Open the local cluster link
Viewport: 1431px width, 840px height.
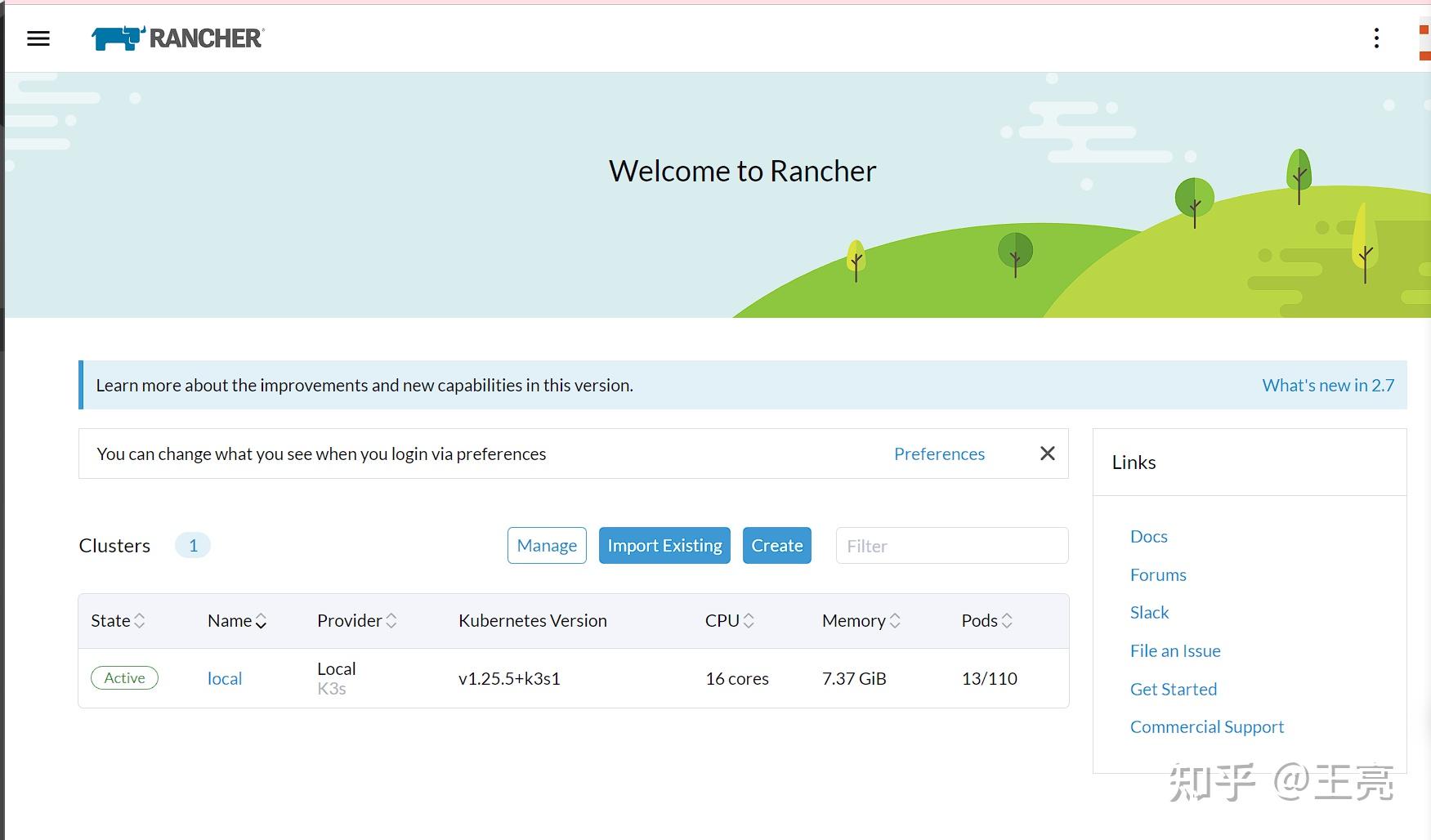click(225, 678)
